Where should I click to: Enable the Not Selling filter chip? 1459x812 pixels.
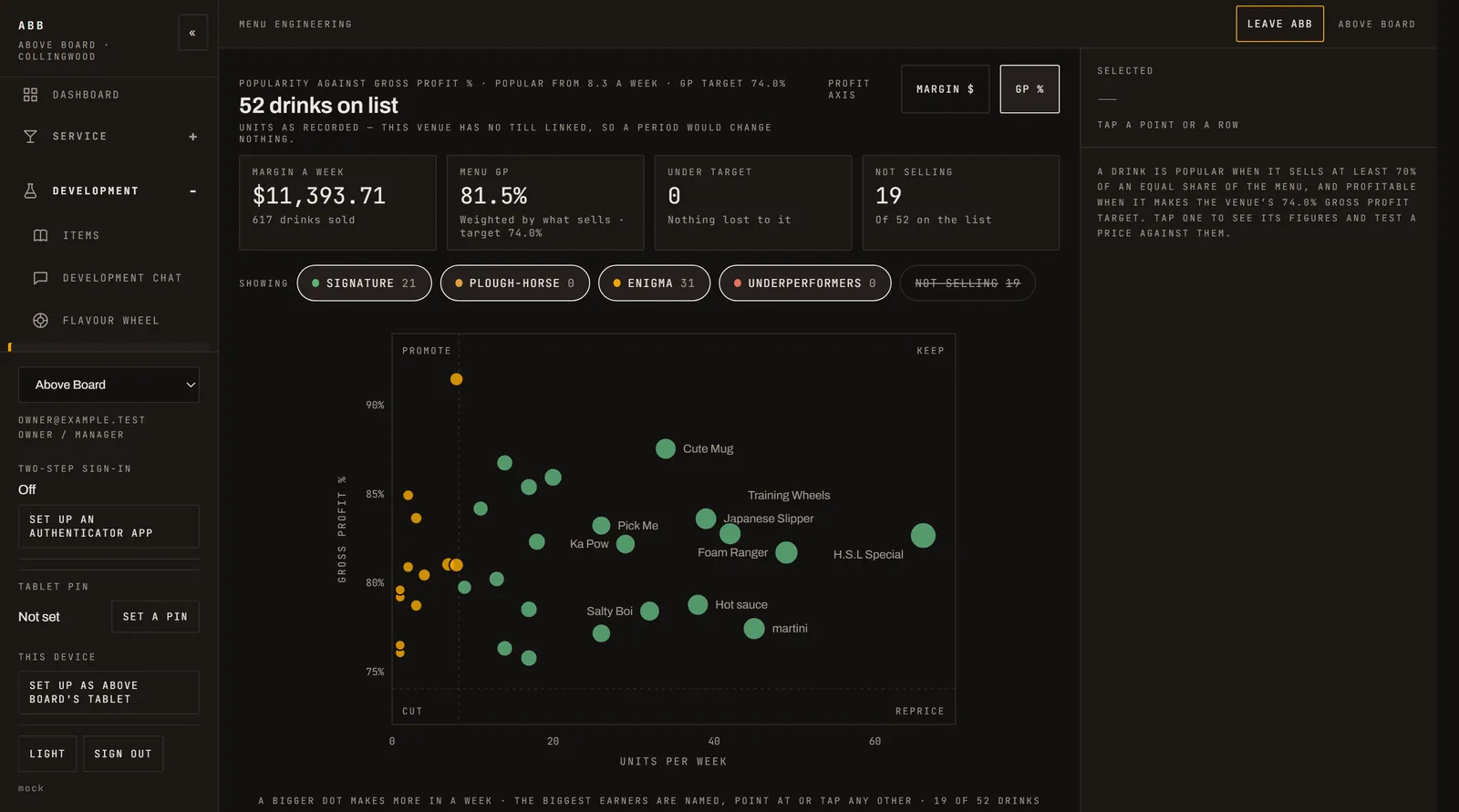click(967, 283)
